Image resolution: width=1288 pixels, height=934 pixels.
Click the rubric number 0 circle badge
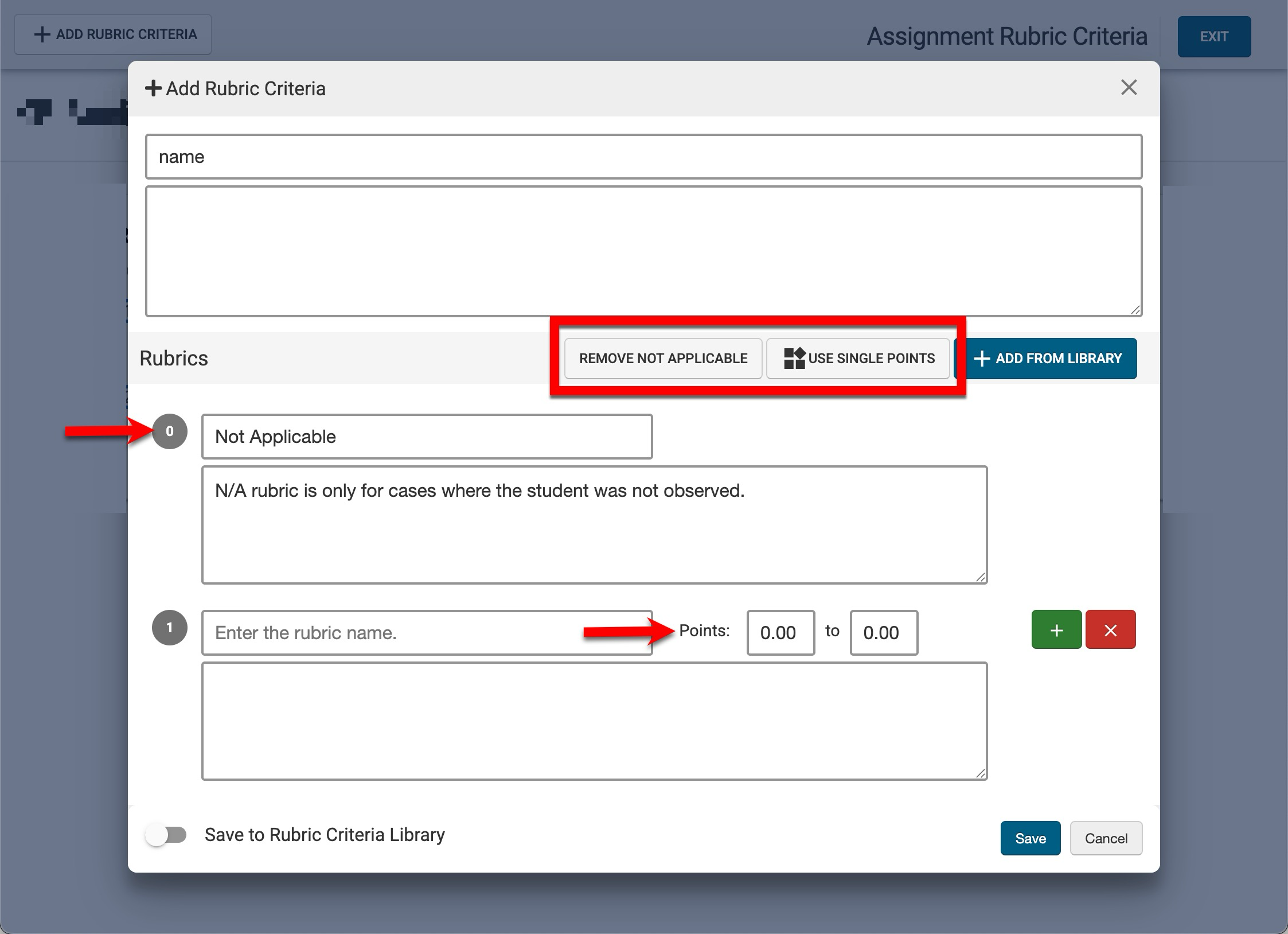click(170, 431)
